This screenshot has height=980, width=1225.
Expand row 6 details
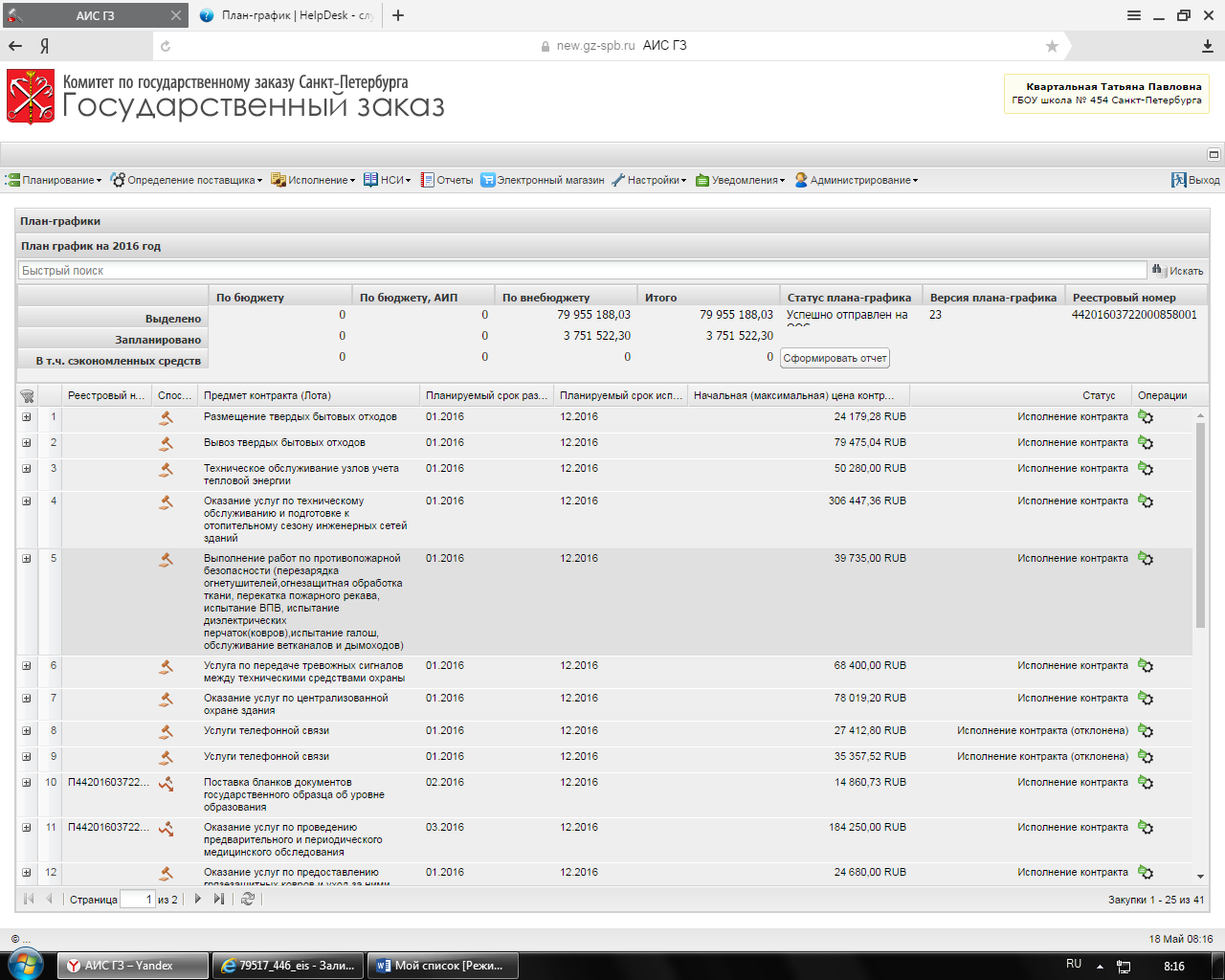point(27,666)
